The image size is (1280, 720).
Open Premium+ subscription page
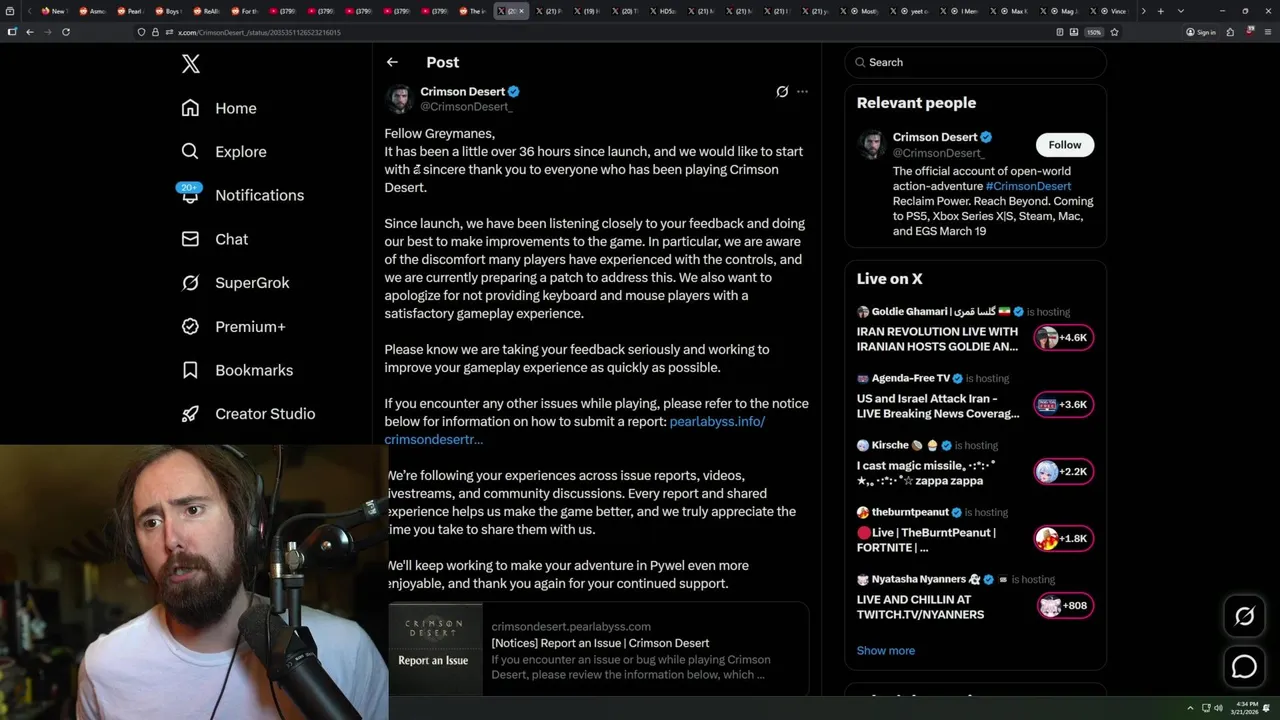[x=233, y=327]
